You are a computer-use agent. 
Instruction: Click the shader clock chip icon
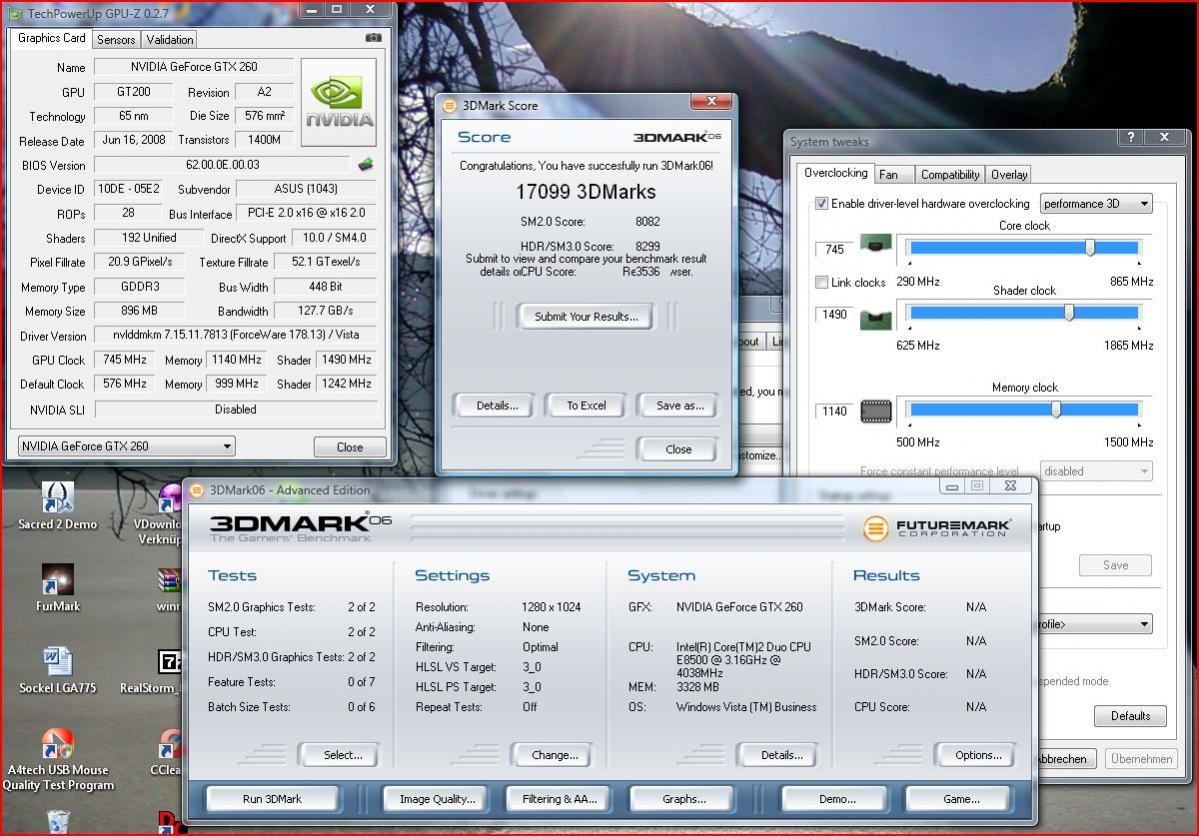click(876, 319)
